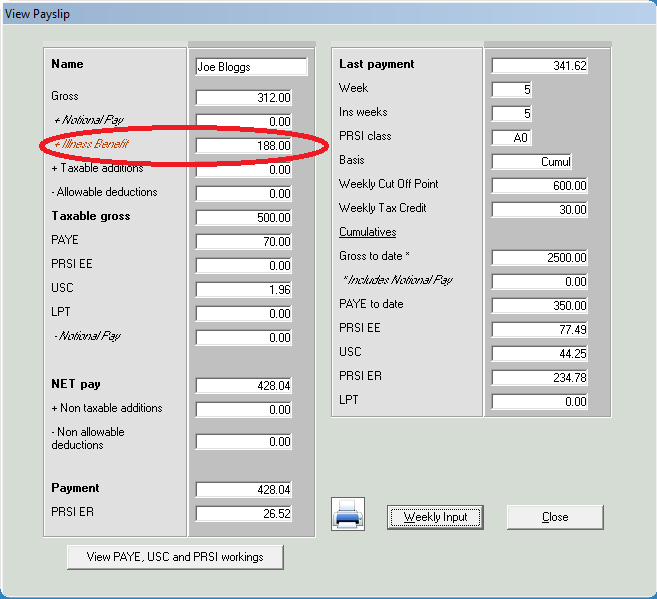
Task: Click Weekly Tax Credit field 30.00
Action: click(540, 209)
